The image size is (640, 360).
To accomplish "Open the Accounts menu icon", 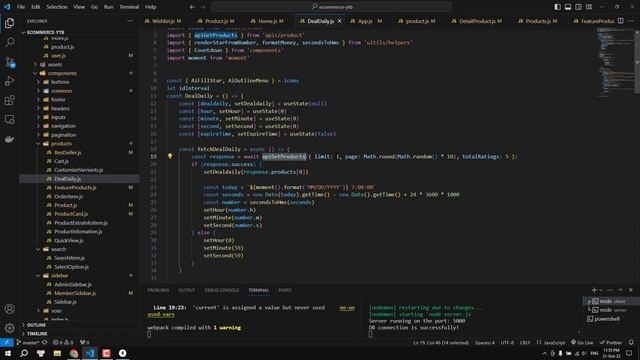I will coord(9,309).
